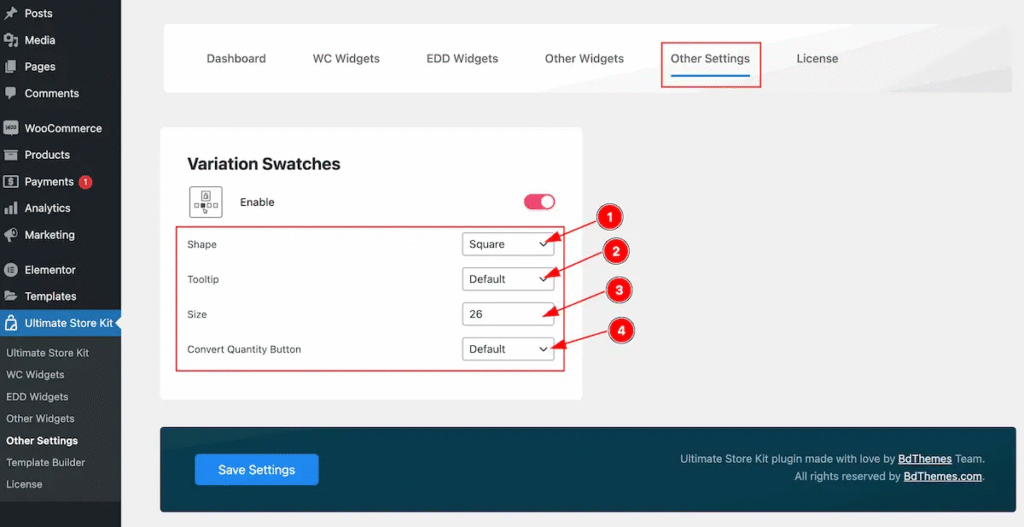Open License submenu link in sidebar
Screen dimensions: 1024x527
coord(24,485)
